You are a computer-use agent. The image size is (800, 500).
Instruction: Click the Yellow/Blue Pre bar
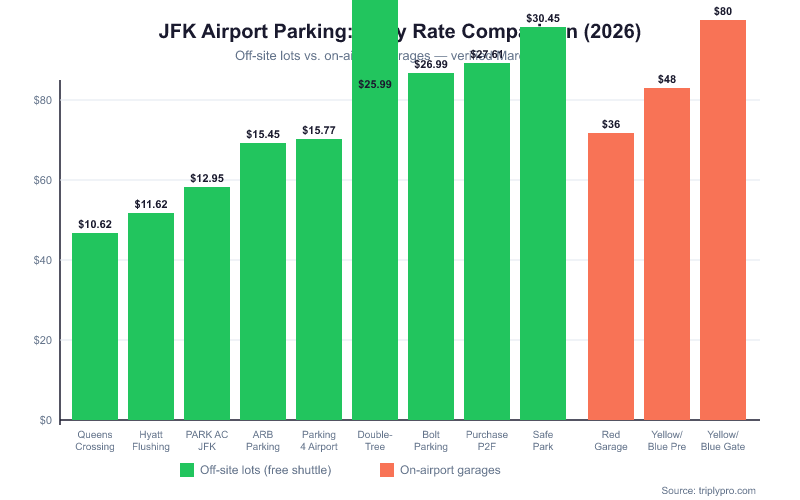click(667, 254)
